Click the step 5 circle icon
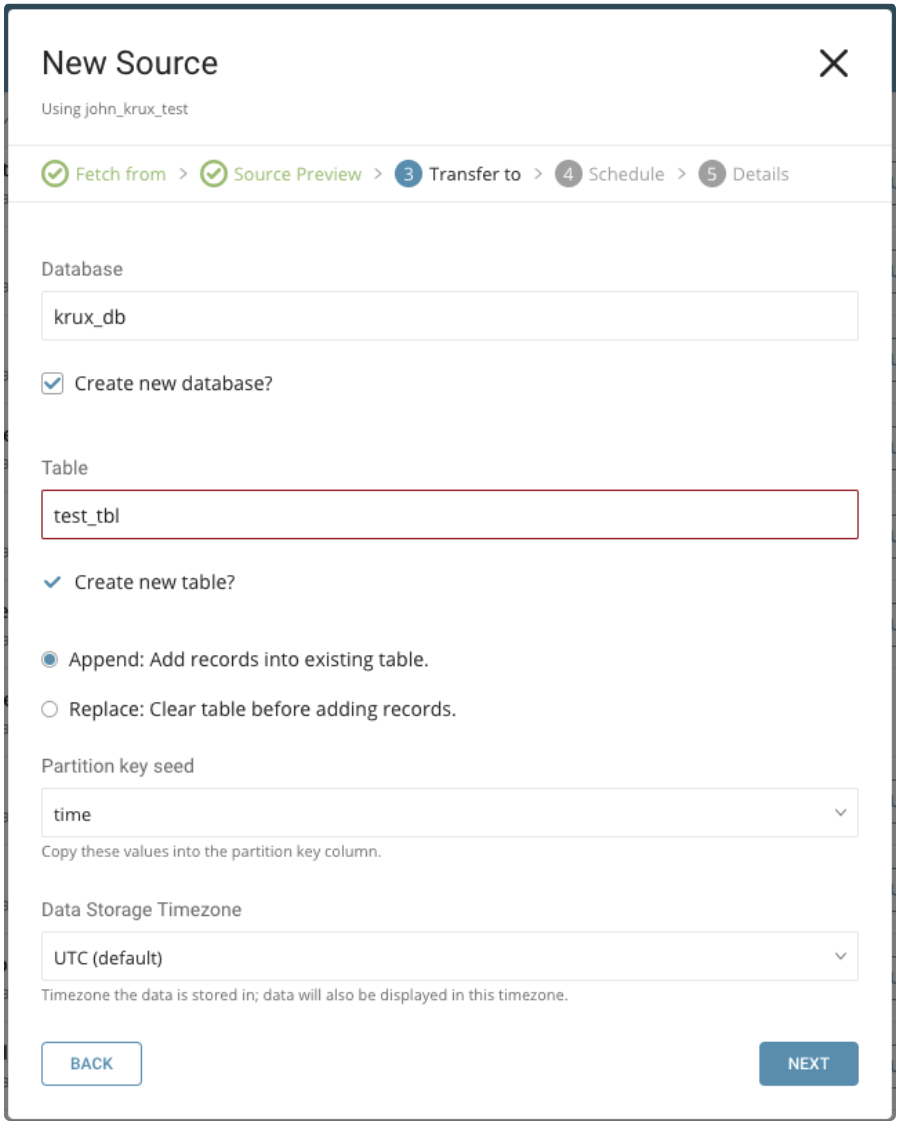Image resolution: width=900 pixels, height=1126 pixels. click(712, 174)
